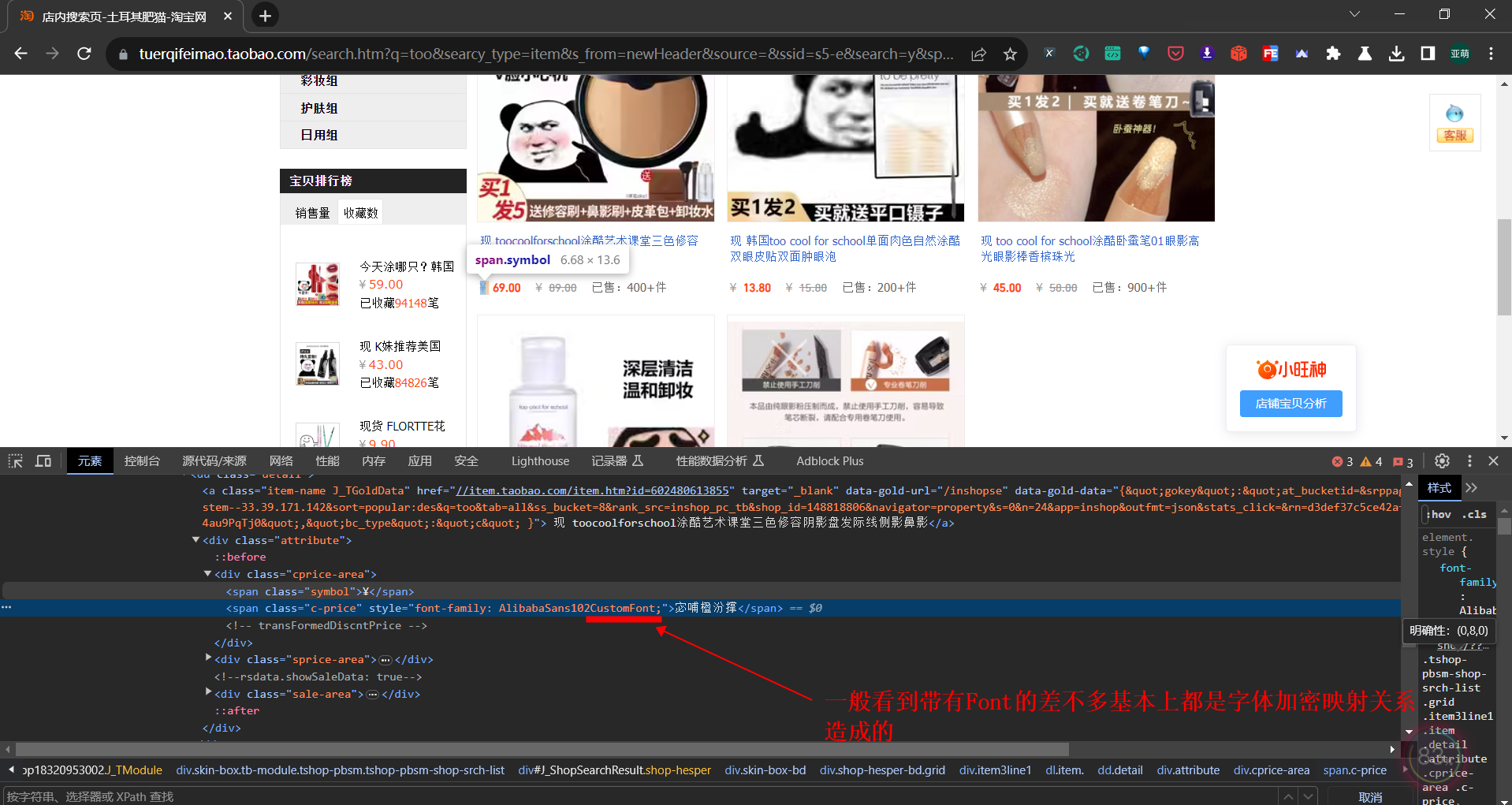Select the 收藏数 ranking tab
This screenshot has width=1512, height=805.
(x=361, y=213)
